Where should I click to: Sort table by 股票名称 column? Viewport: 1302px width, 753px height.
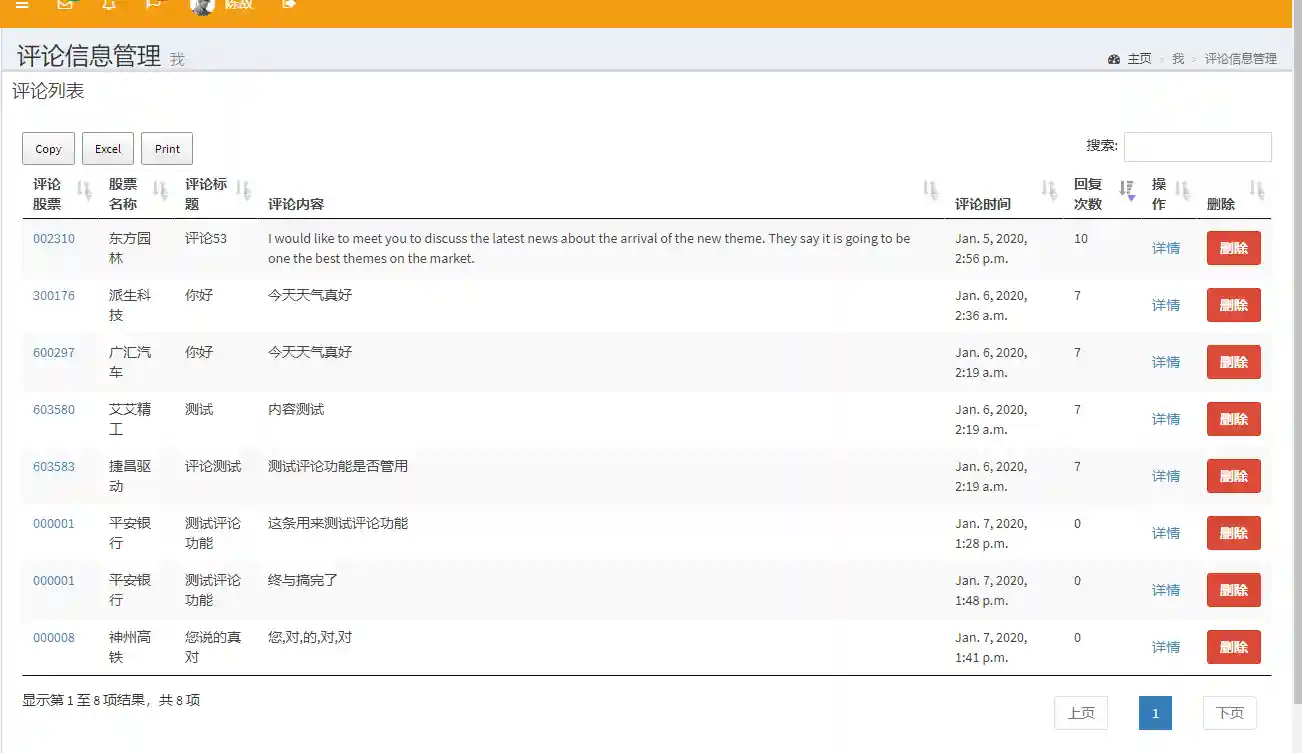pos(160,190)
